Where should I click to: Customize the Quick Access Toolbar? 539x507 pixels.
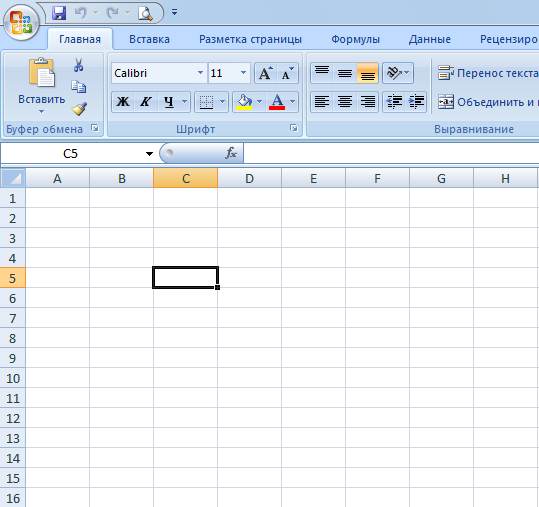click(x=175, y=13)
